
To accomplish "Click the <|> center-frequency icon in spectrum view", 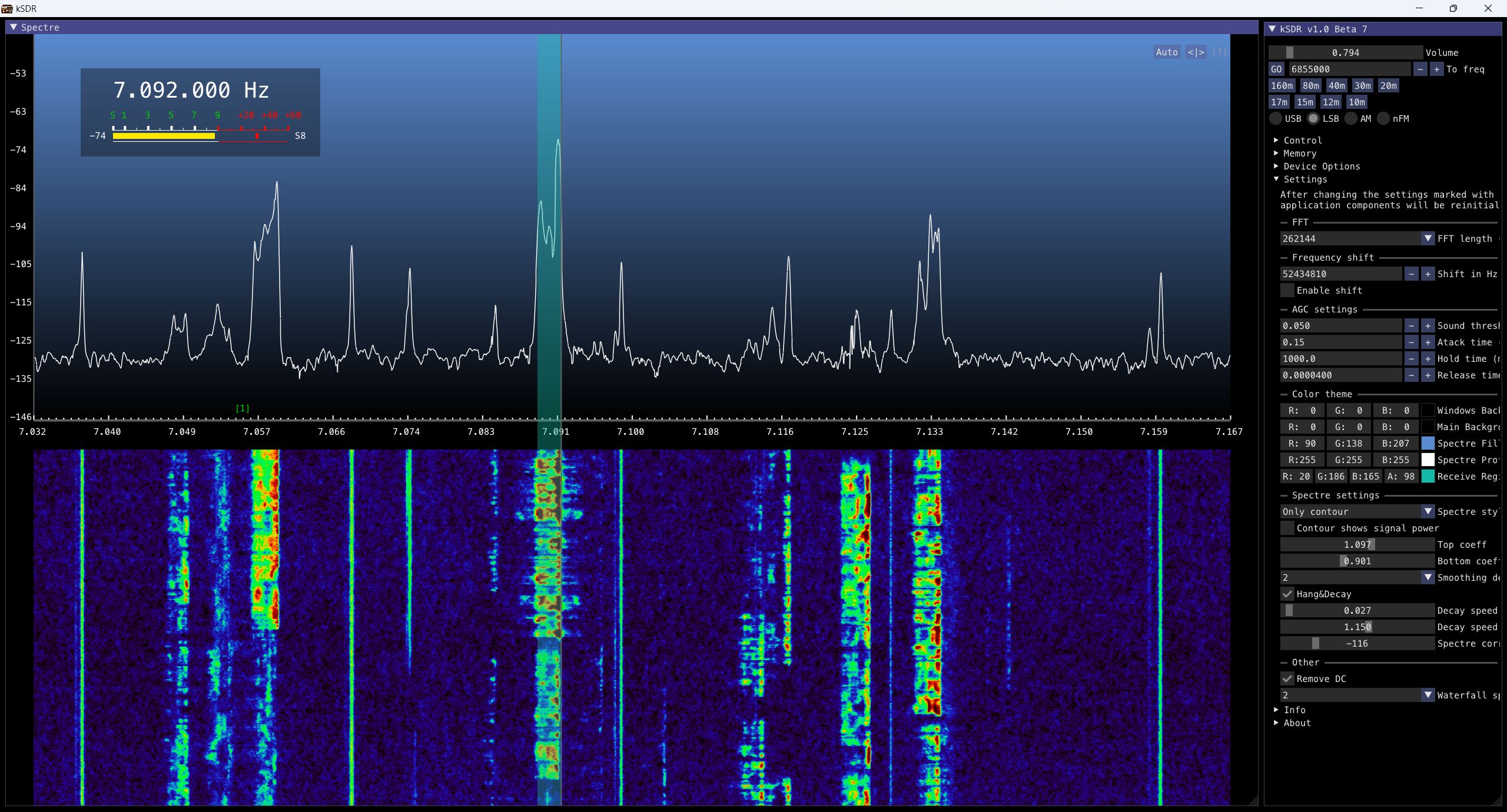I will [x=1196, y=52].
